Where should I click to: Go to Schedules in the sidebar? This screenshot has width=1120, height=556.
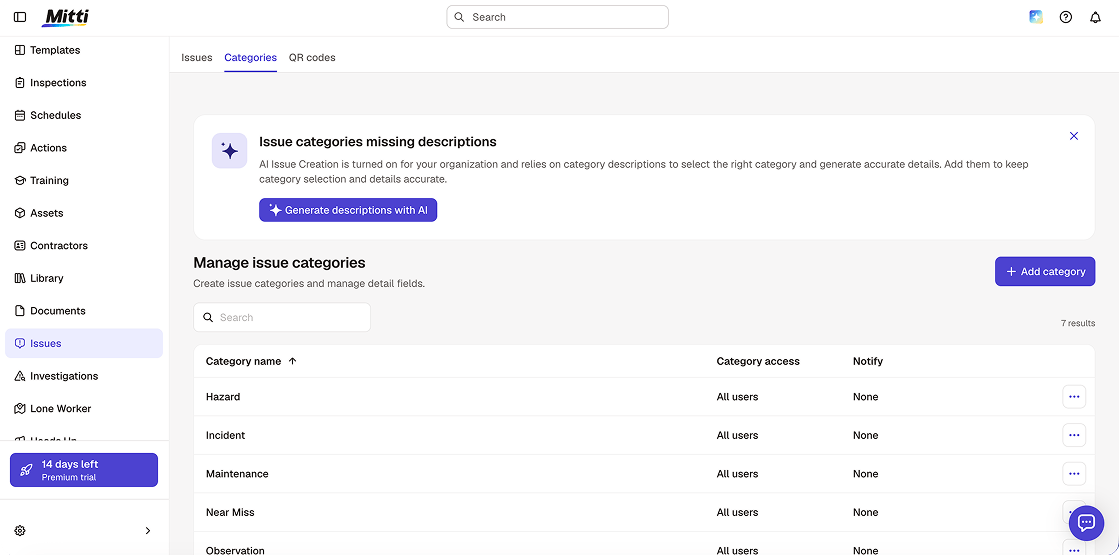pos(84,115)
